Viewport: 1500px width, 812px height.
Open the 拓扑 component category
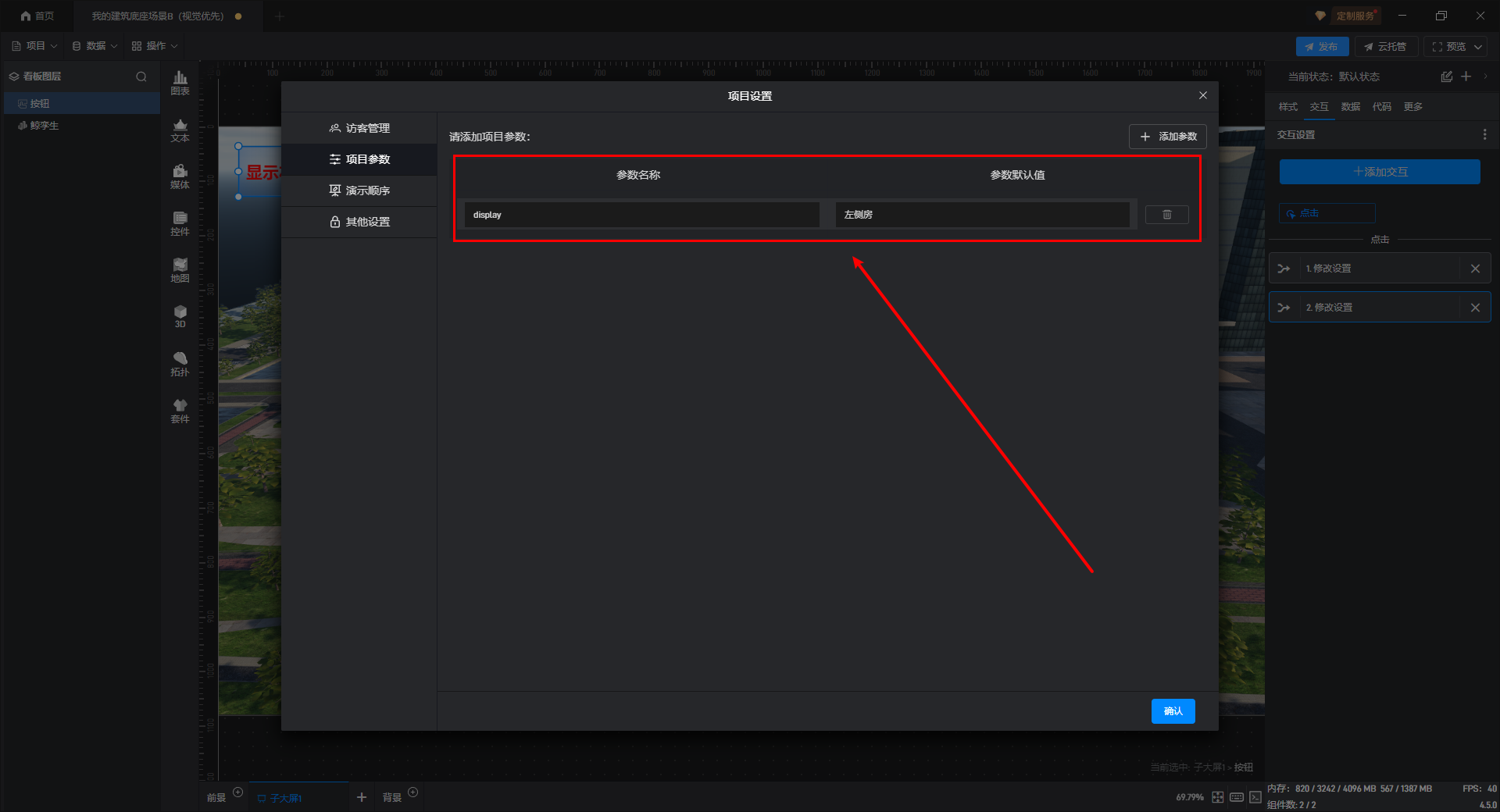pos(180,365)
